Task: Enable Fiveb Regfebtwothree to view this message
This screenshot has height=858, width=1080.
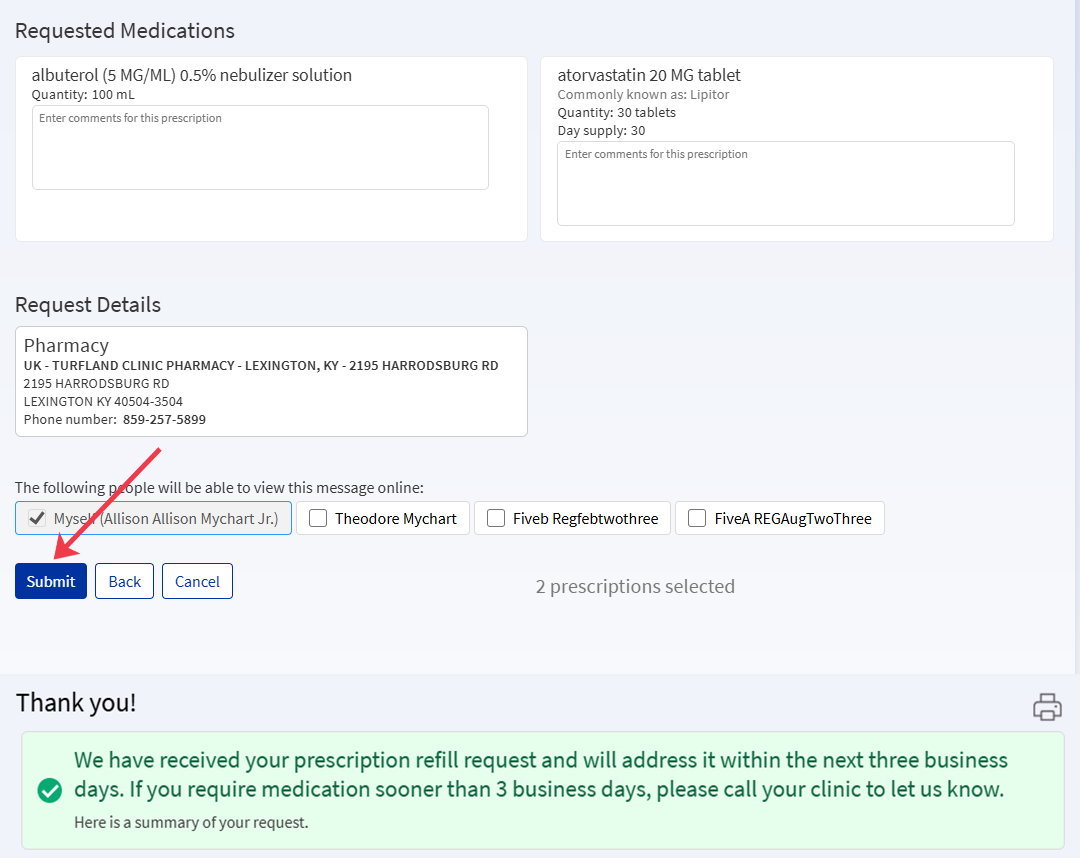Action: click(495, 518)
